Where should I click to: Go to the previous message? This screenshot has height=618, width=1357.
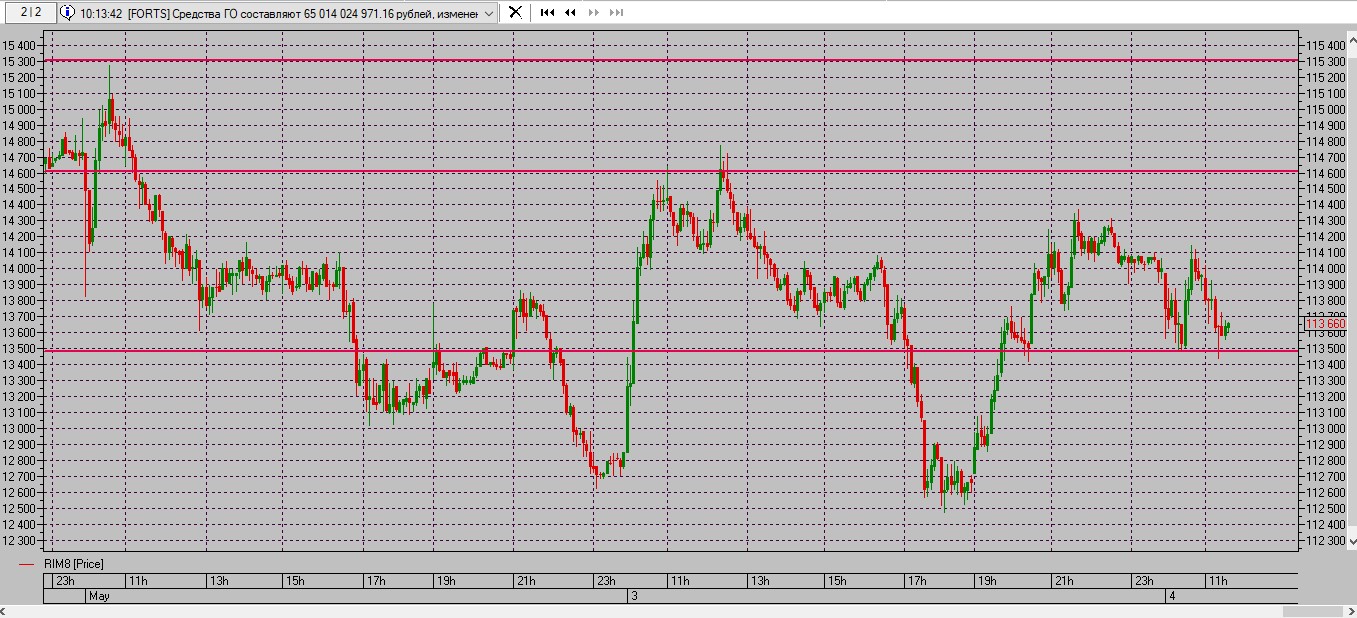(570, 12)
